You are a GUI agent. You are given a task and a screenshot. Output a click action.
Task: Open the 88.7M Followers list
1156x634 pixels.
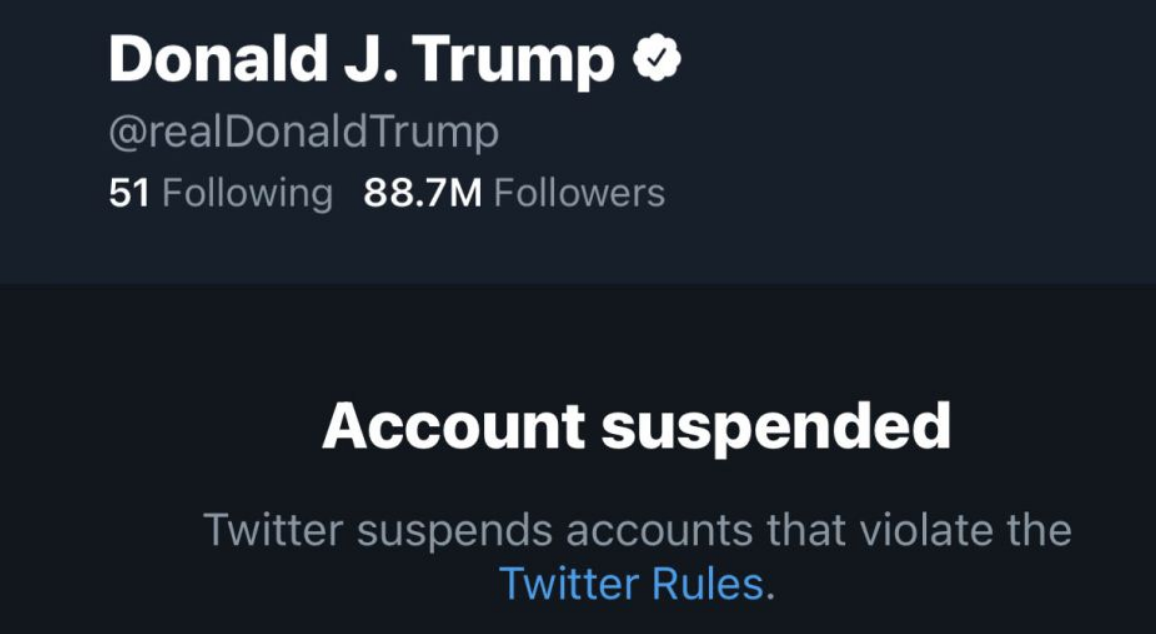click(x=514, y=193)
